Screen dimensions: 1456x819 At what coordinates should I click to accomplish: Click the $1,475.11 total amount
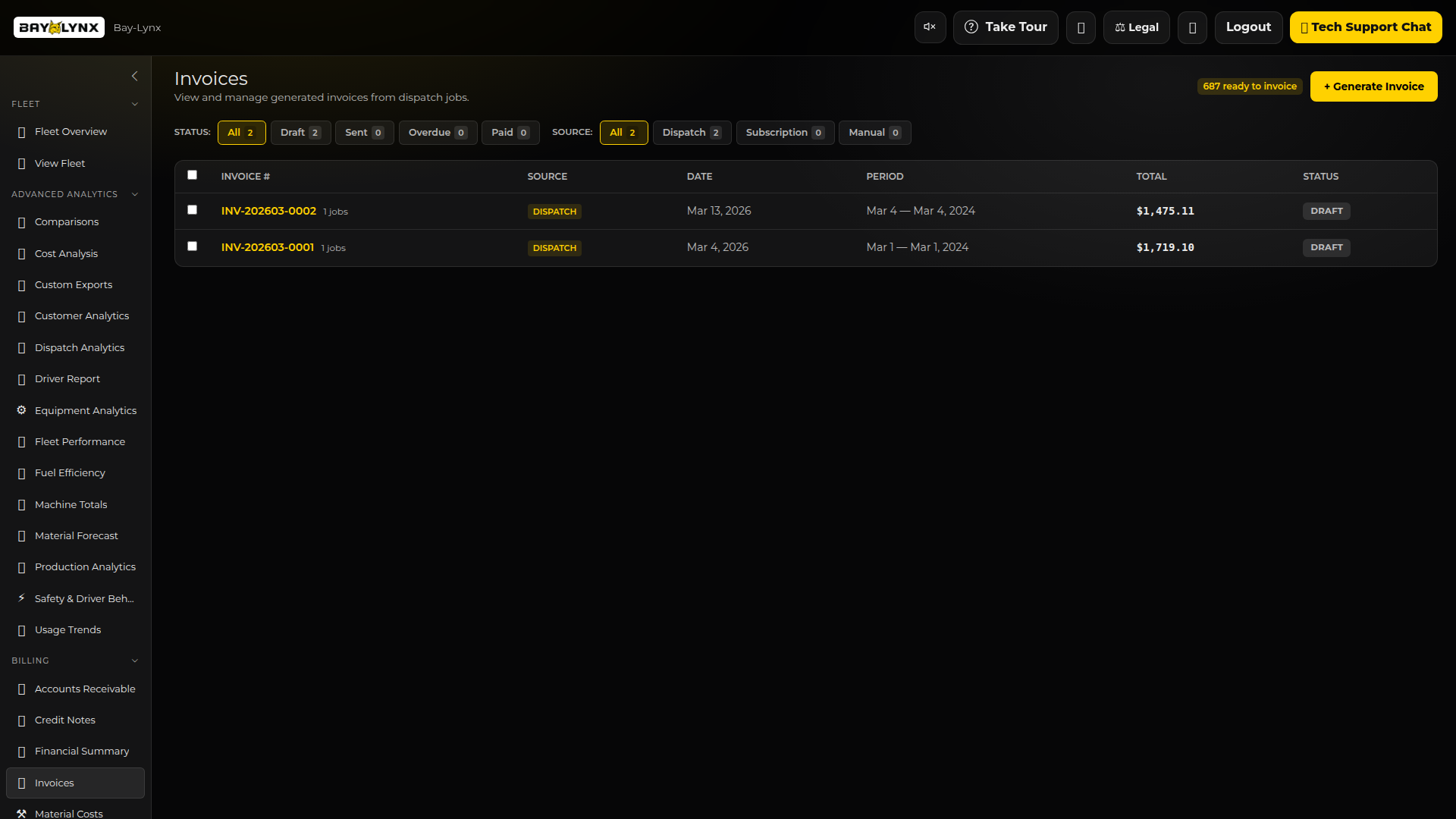point(1165,212)
